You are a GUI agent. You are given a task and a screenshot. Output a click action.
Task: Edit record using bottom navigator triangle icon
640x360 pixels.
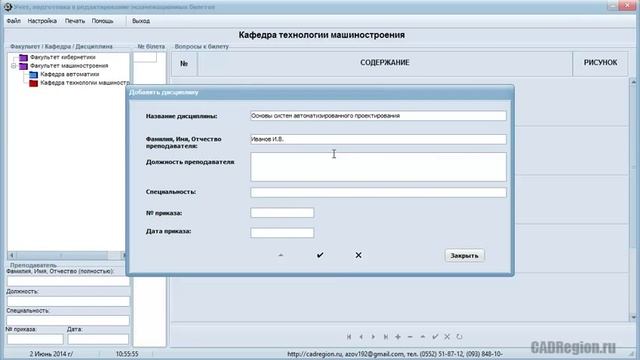[x=423, y=337]
